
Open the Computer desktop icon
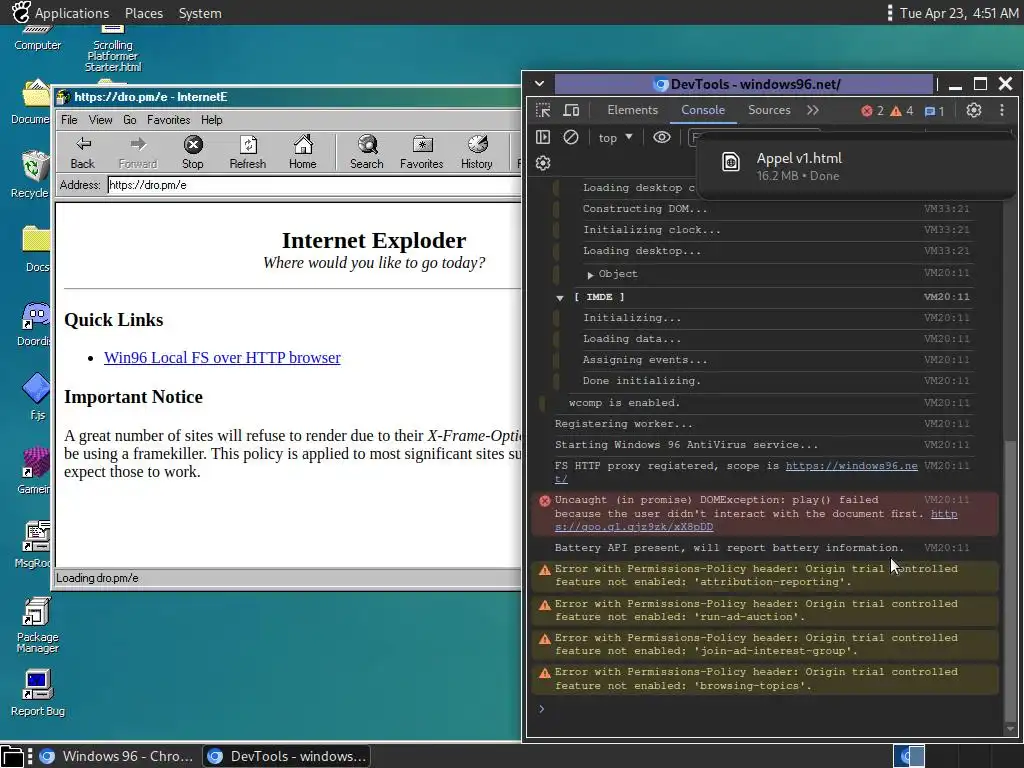37,38
